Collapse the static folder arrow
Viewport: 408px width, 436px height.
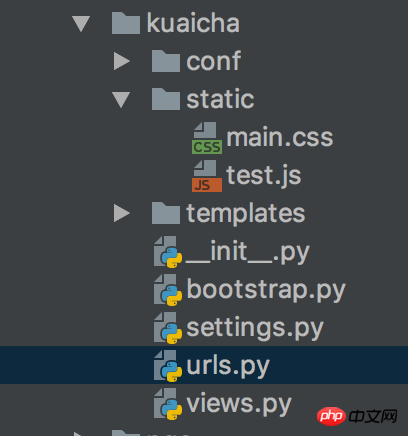coord(121,100)
